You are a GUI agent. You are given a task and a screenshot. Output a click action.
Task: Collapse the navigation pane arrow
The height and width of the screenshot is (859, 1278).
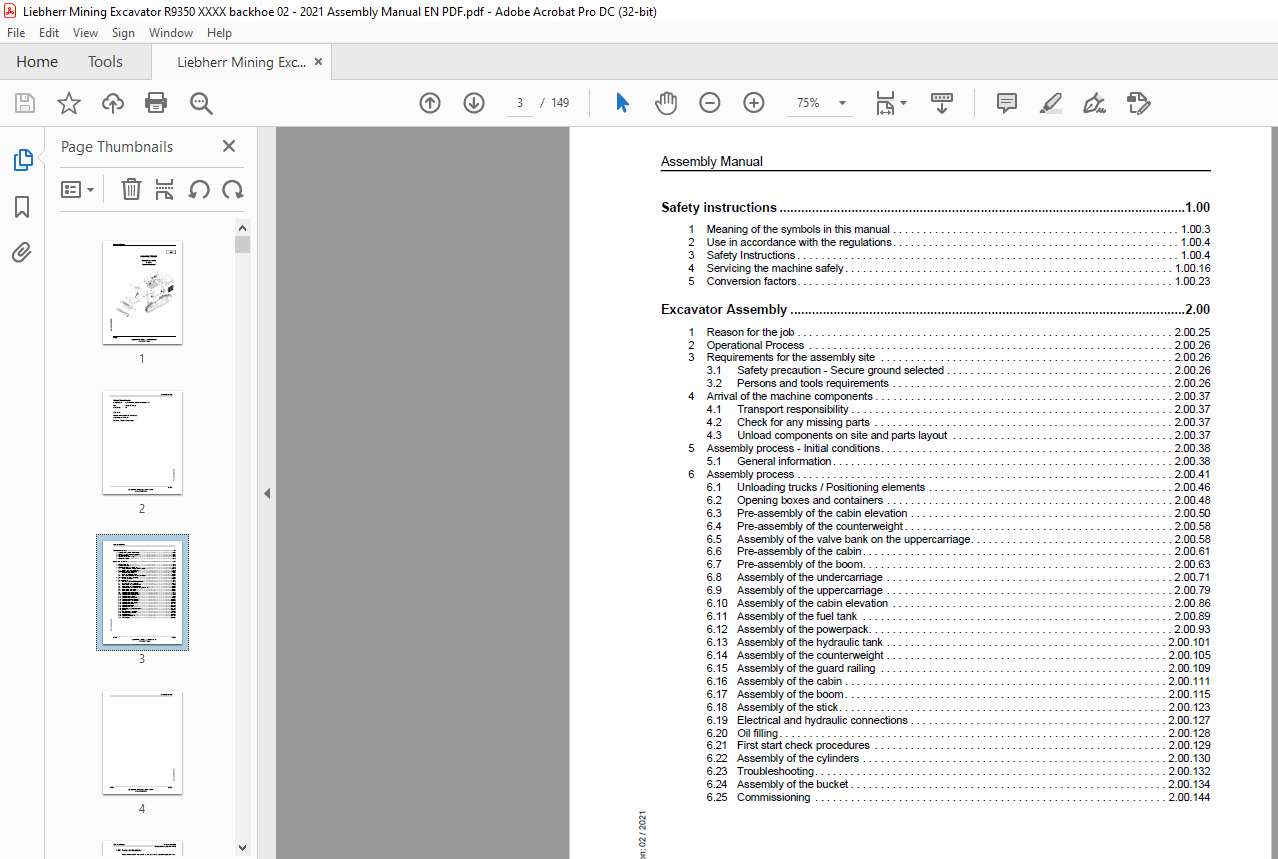pyautogui.click(x=266, y=493)
